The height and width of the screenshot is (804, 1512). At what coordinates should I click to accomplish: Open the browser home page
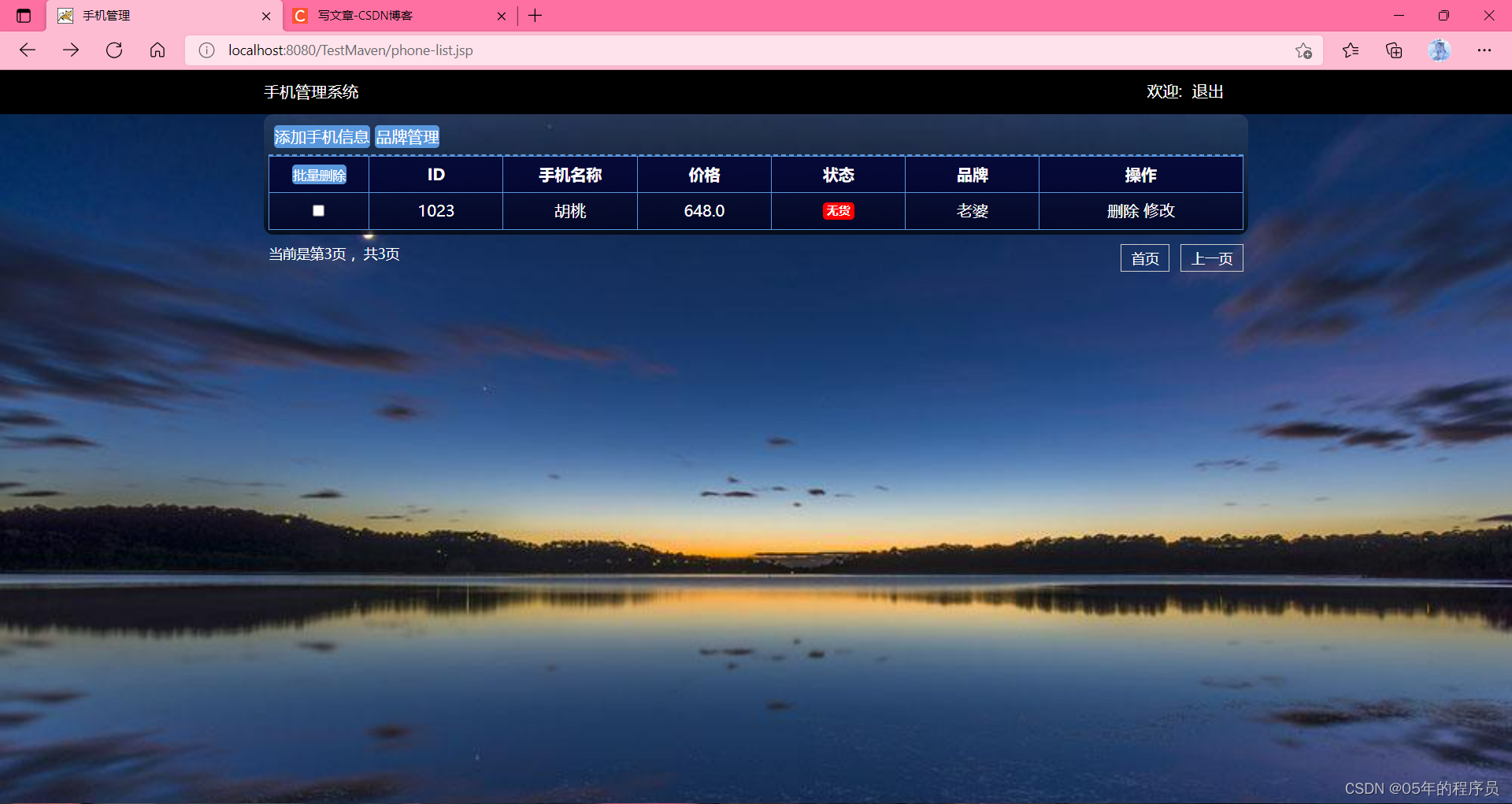pos(157,50)
